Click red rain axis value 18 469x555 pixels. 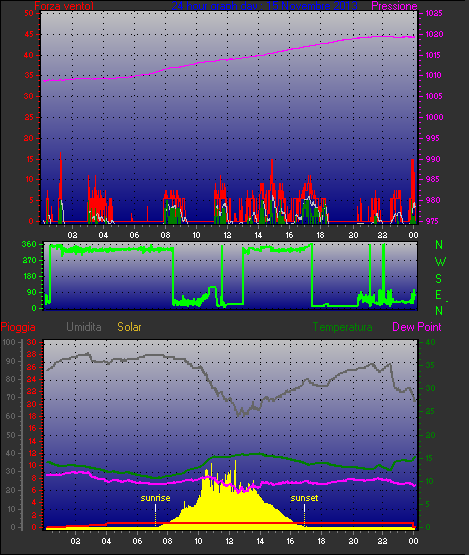[32, 416]
